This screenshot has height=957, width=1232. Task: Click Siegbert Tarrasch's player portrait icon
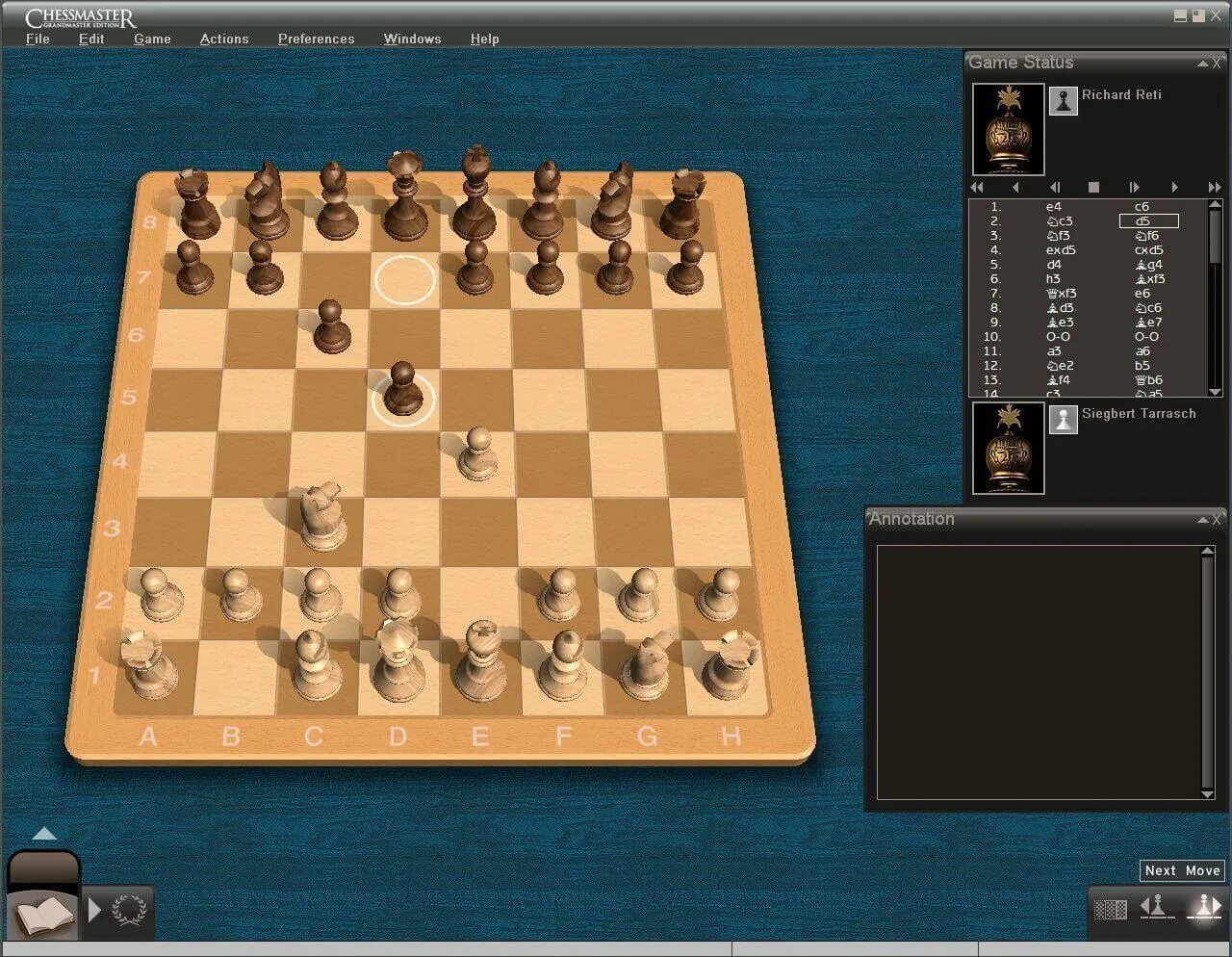coord(1063,419)
